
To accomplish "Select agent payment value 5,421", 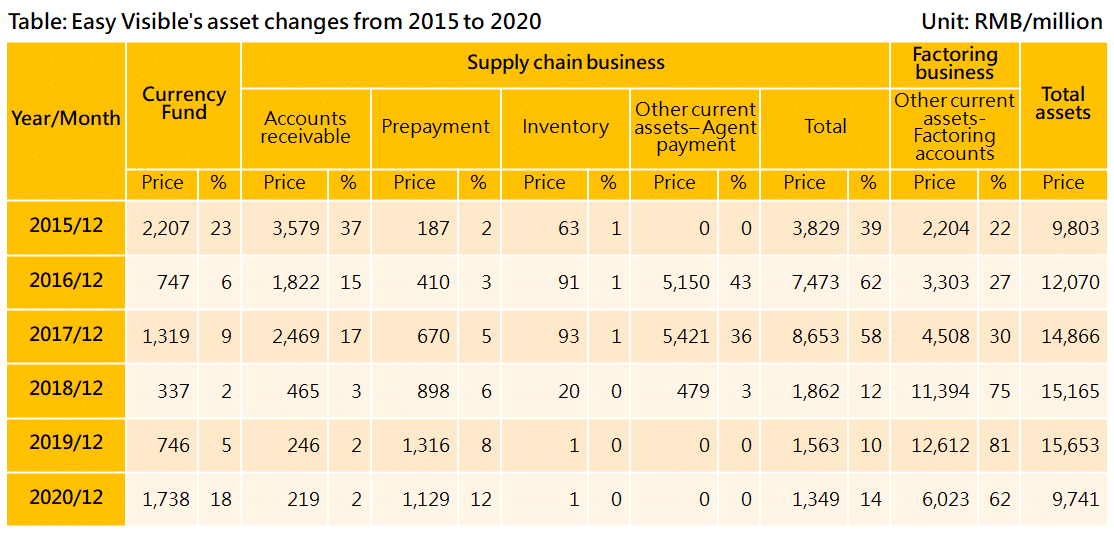I will tap(685, 338).
